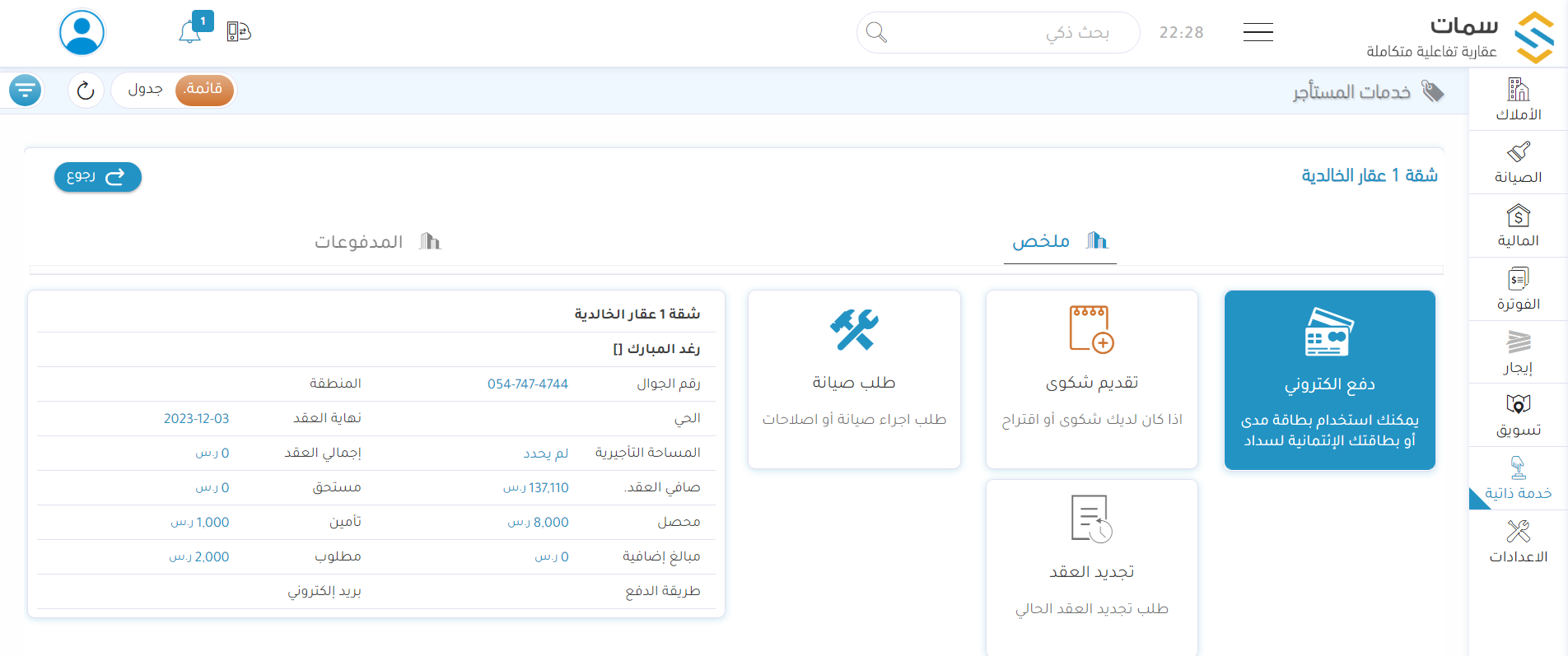This screenshot has width=1568, height=656.
Task: Click the contract renewal document icon
Action: pos(1092,519)
